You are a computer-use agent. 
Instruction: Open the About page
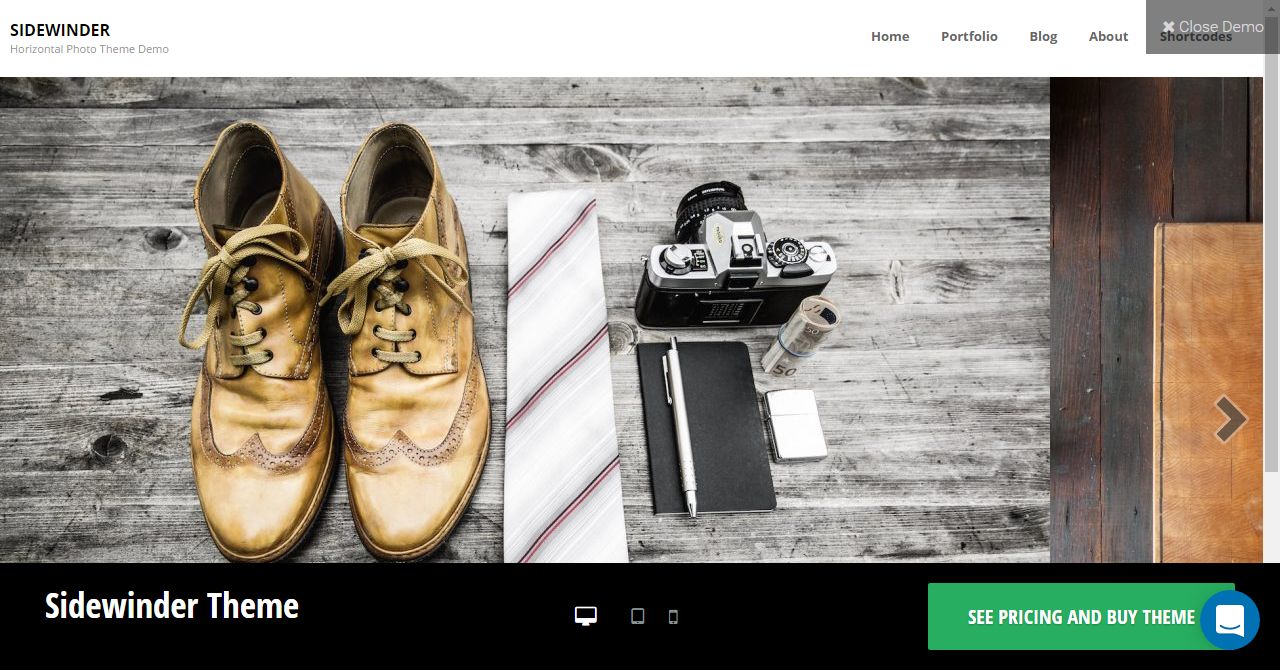click(x=1108, y=36)
